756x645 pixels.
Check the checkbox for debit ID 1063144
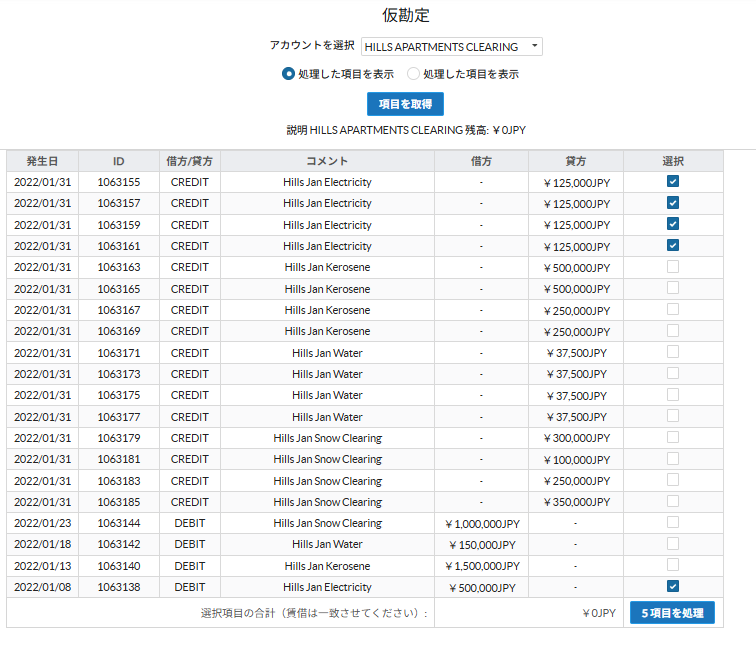pos(673,523)
